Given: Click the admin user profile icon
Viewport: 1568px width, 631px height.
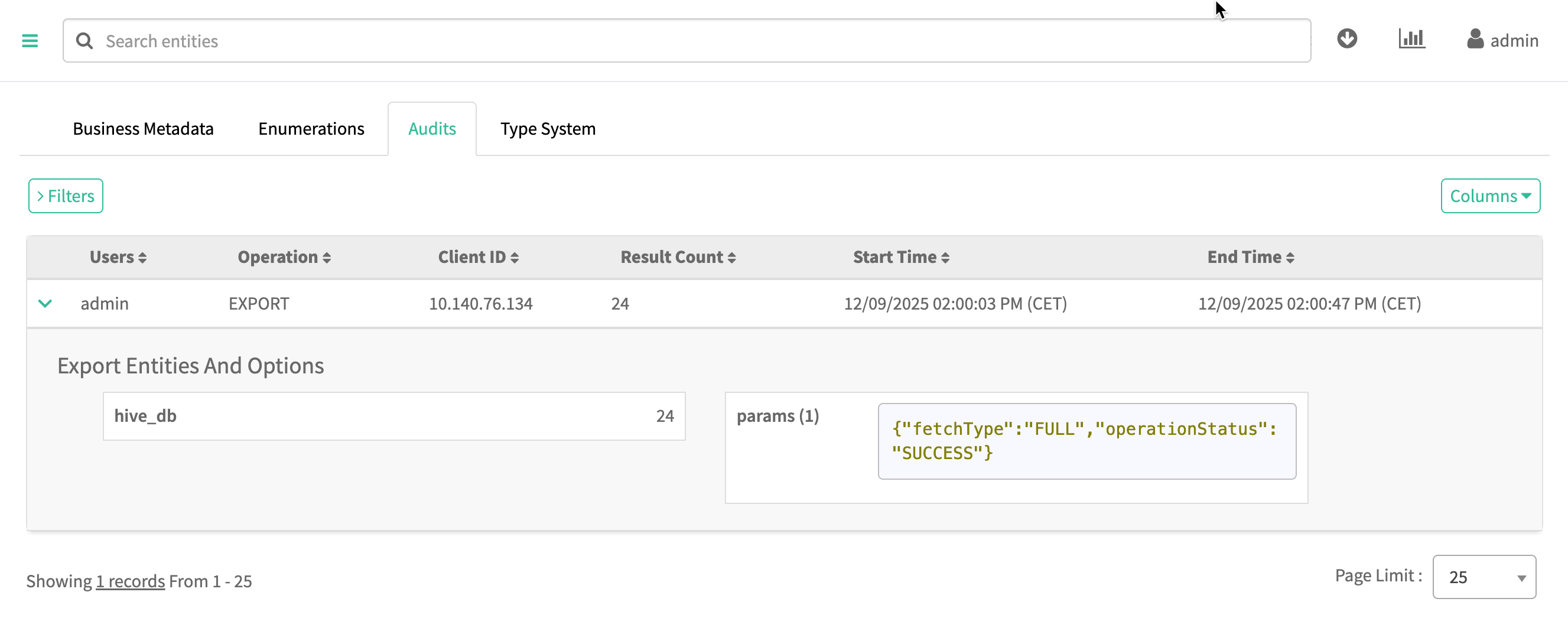Looking at the screenshot, I should [1475, 40].
